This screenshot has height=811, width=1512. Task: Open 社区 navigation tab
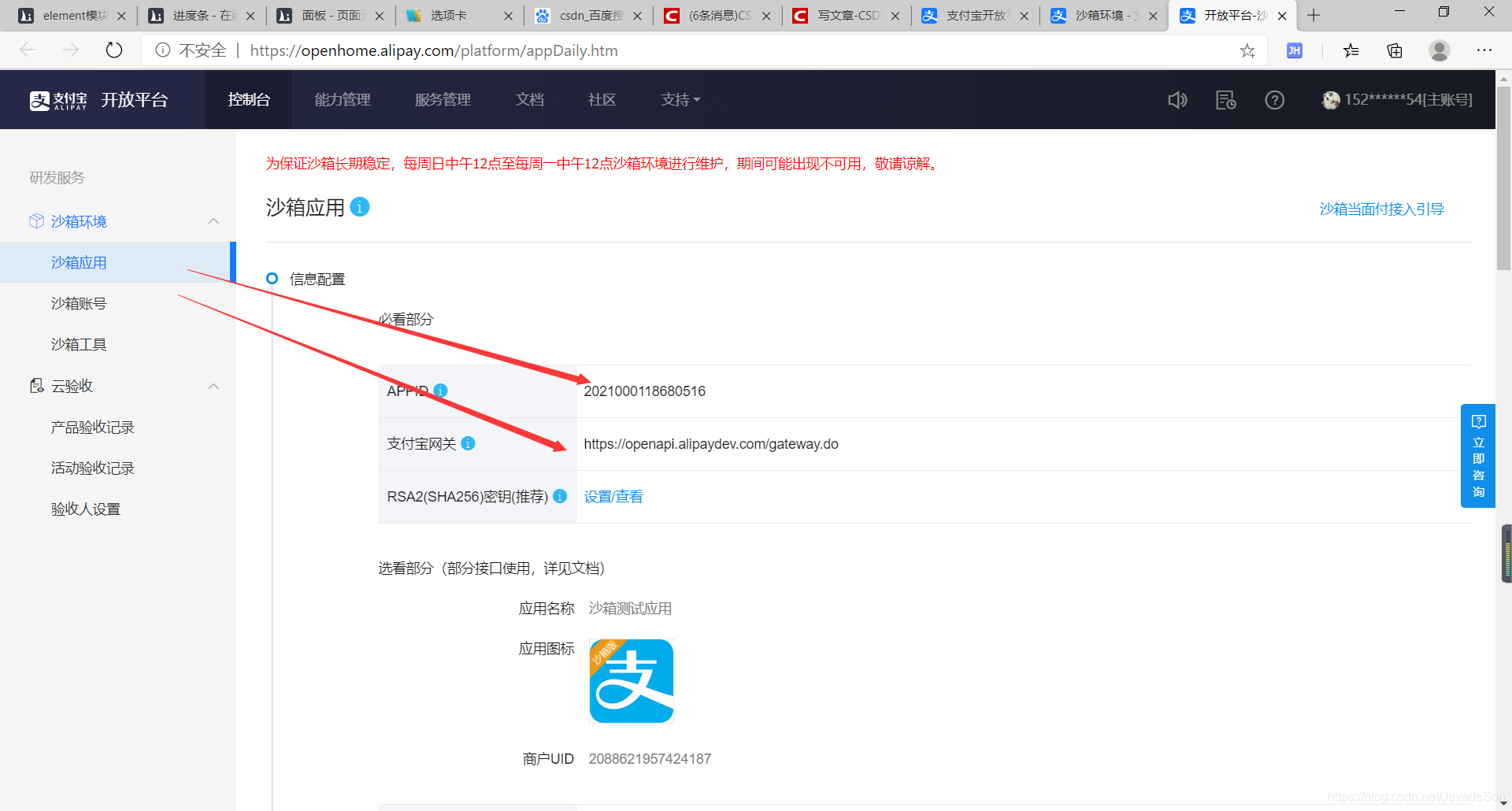click(602, 100)
